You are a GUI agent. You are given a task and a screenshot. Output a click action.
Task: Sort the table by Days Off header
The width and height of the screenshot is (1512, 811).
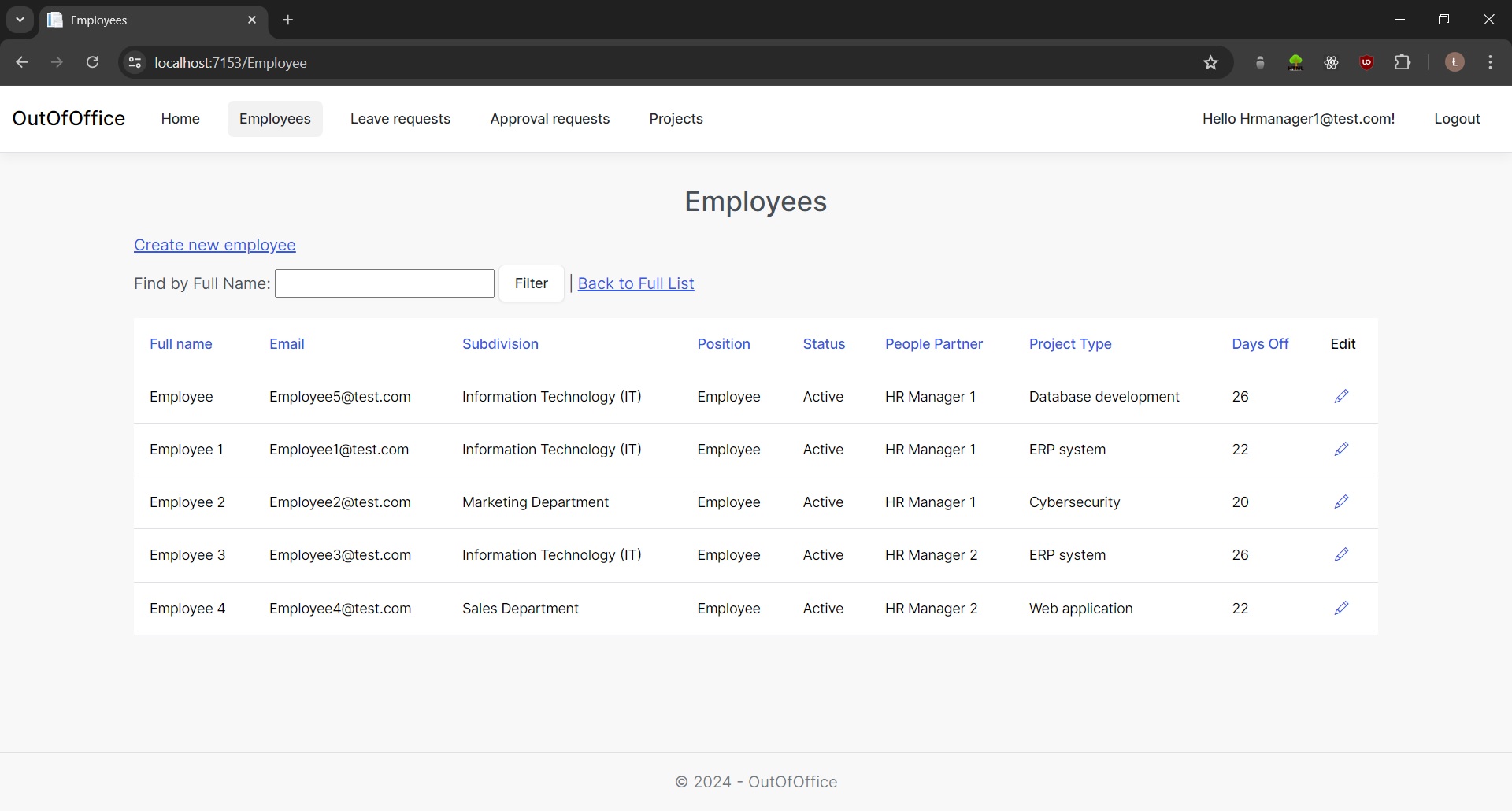pos(1260,344)
